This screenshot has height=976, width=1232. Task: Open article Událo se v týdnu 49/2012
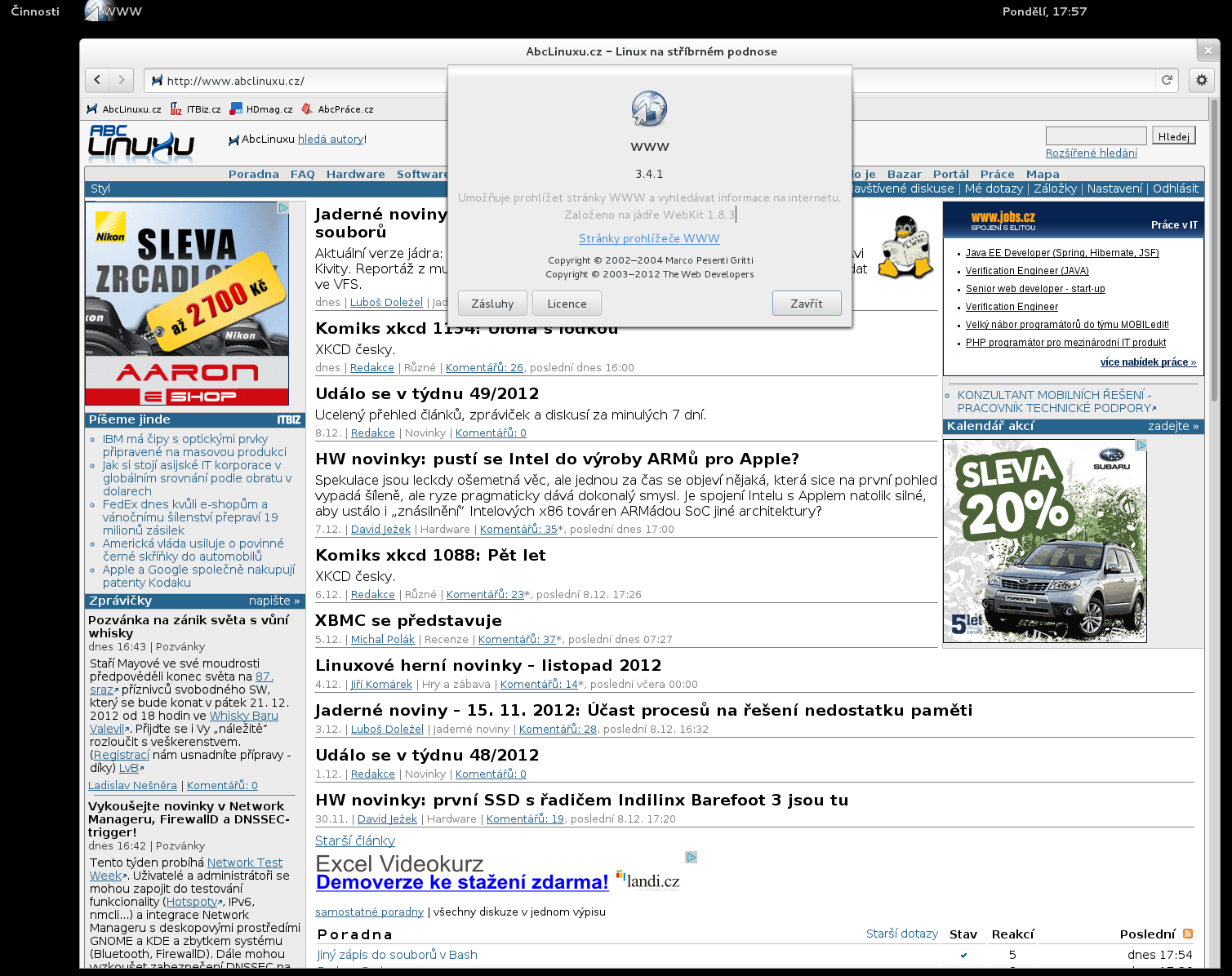[x=427, y=393]
